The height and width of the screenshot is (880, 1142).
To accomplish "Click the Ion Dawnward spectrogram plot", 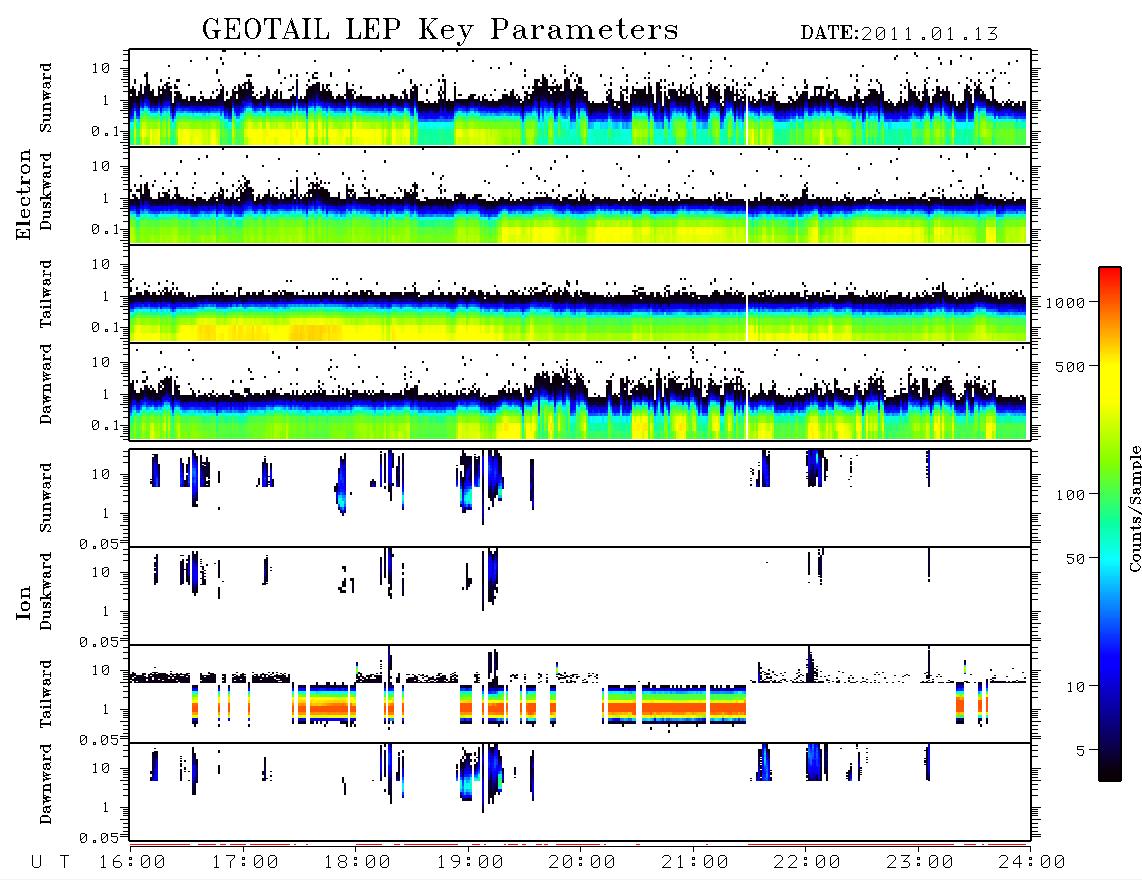I will (x=580, y=791).
